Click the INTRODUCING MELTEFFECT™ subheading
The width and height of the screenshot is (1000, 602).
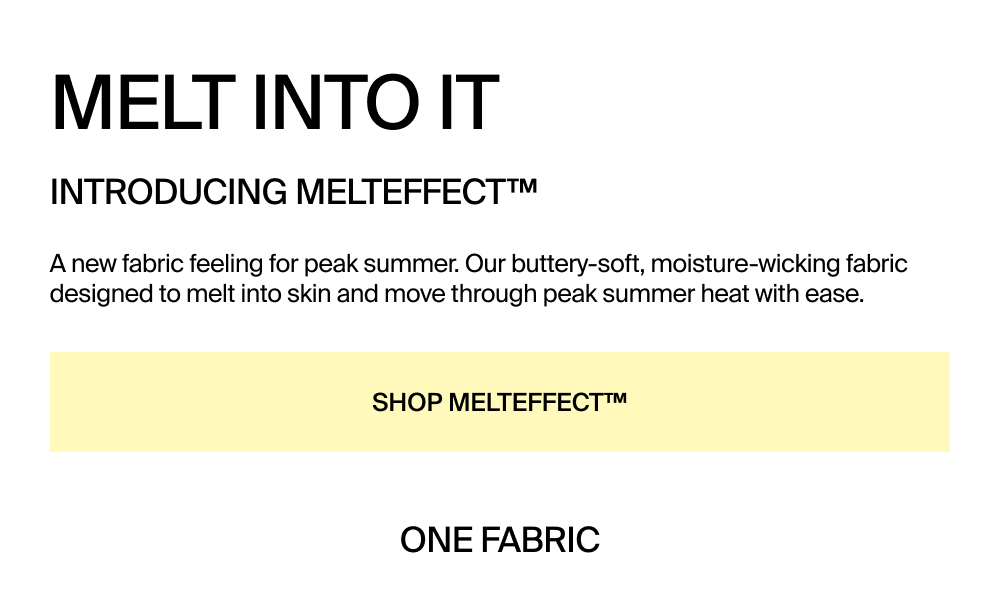[293, 192]
